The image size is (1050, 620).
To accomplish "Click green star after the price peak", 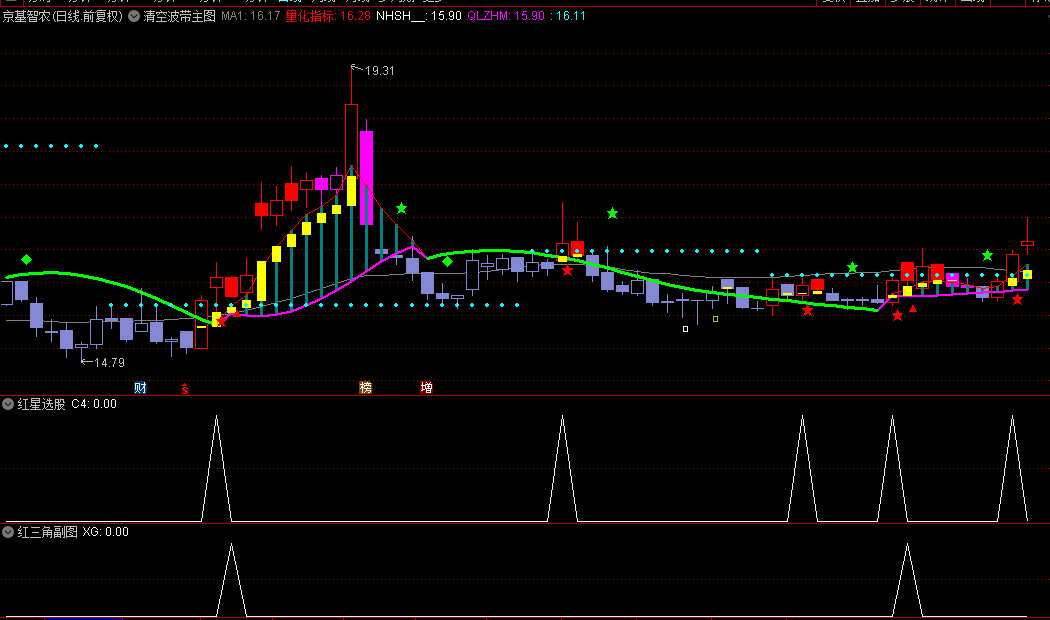I will click(x=401, y=208).
